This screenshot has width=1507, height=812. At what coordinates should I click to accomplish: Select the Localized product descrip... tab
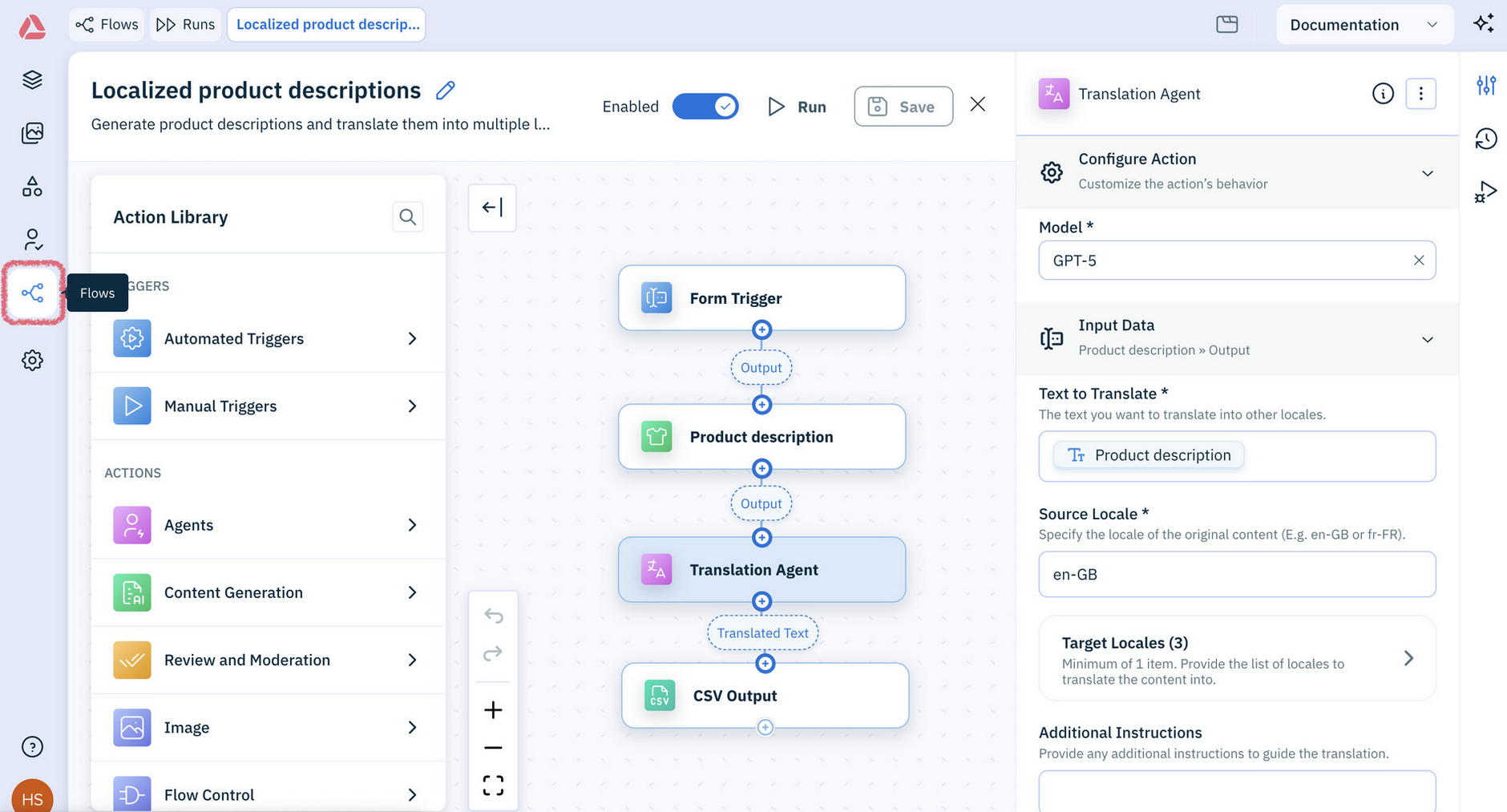point(327,24)
